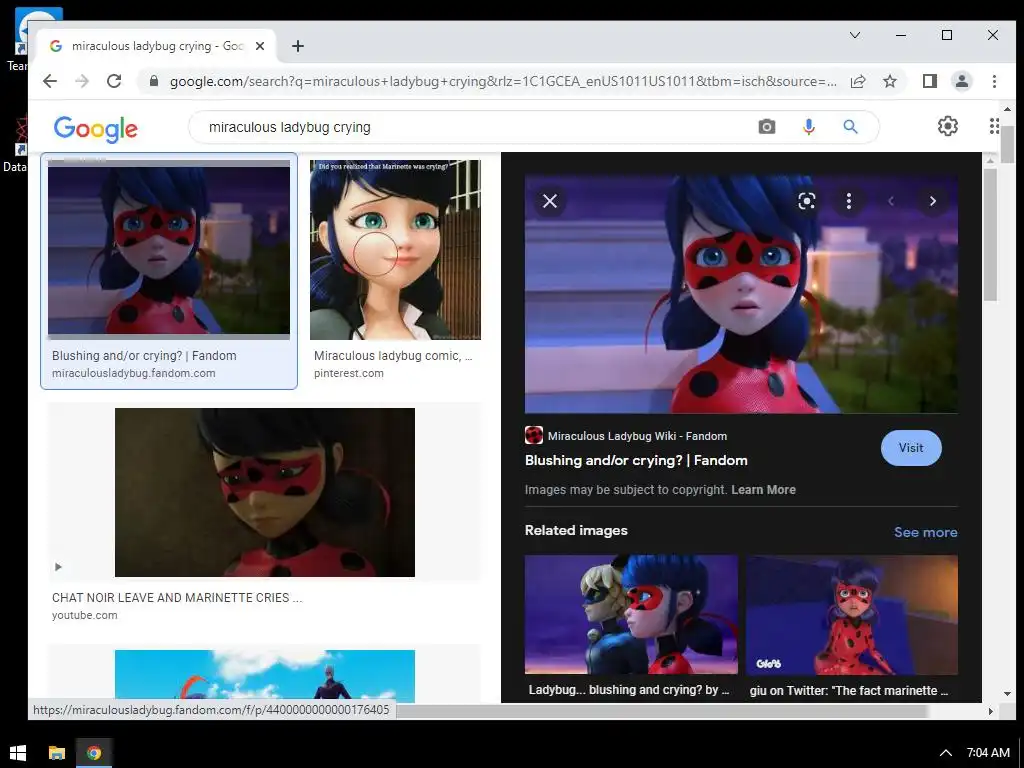The image size is (1024, 768).
Task: Close the image preview panel
Action: [550, 201]
